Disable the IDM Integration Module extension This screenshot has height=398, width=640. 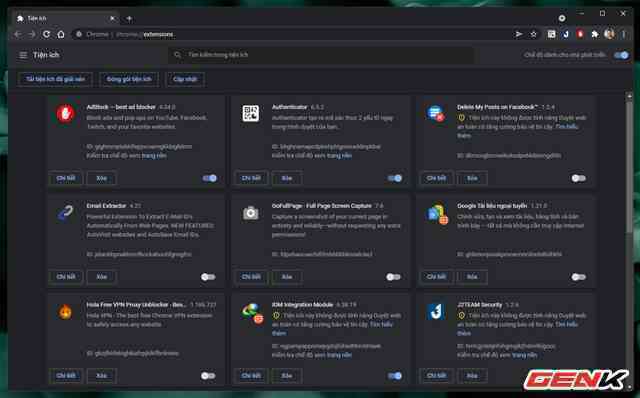click(x=395, y=376)
